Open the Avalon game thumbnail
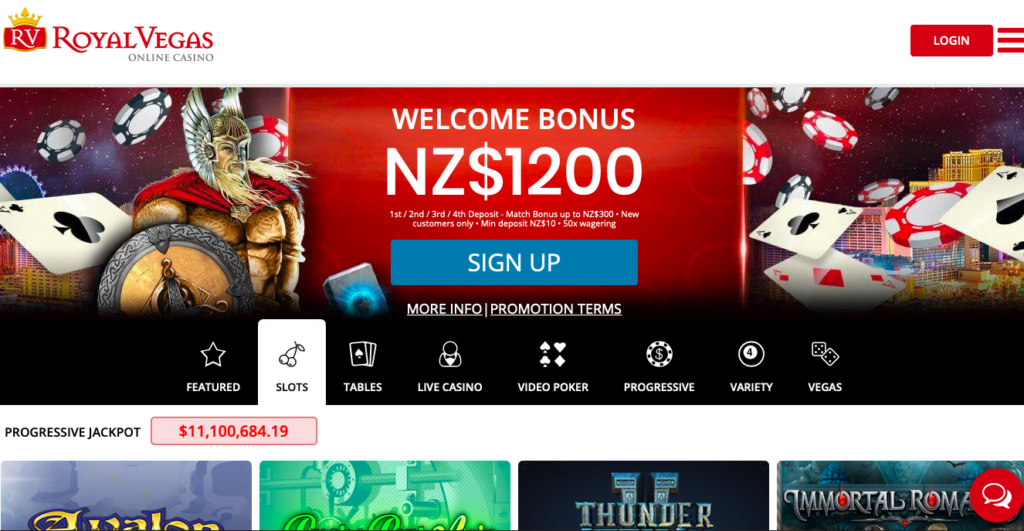Image resolution: width=1024 pixels, height=531 pixels. 126,496
